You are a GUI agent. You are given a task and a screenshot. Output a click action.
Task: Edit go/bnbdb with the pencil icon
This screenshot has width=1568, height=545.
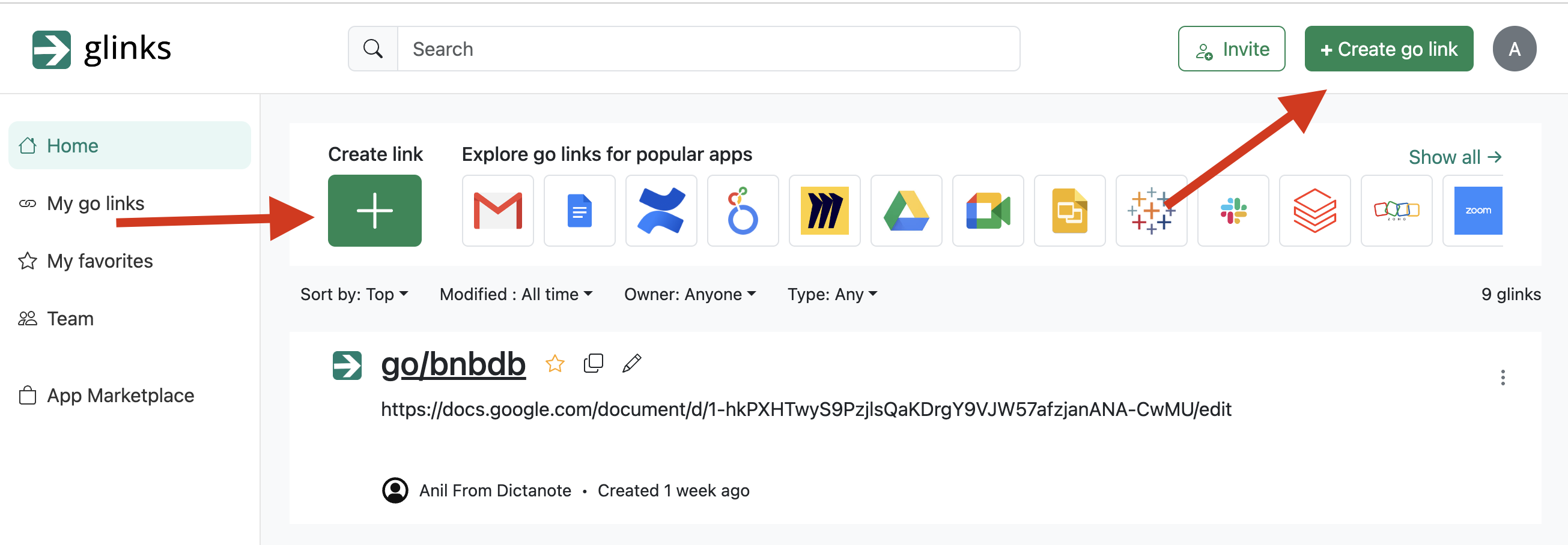[631, 363]
